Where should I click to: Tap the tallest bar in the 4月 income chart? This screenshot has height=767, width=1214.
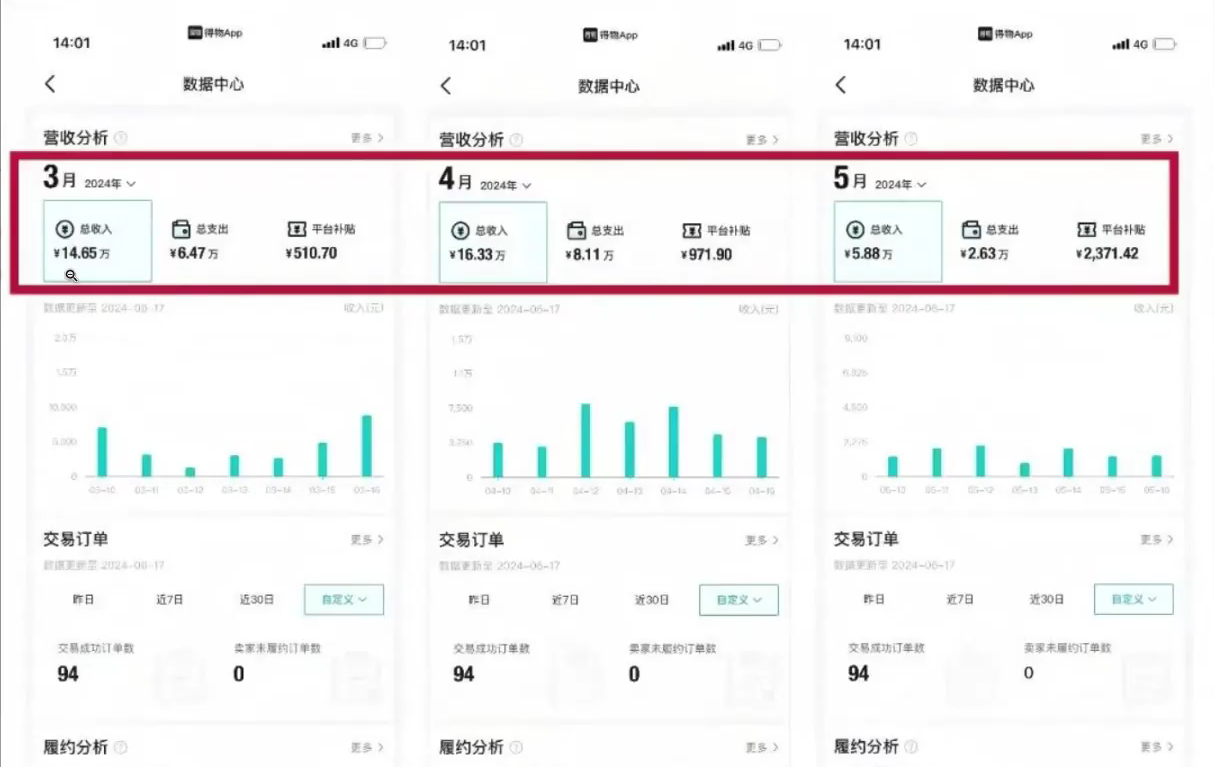585,441
